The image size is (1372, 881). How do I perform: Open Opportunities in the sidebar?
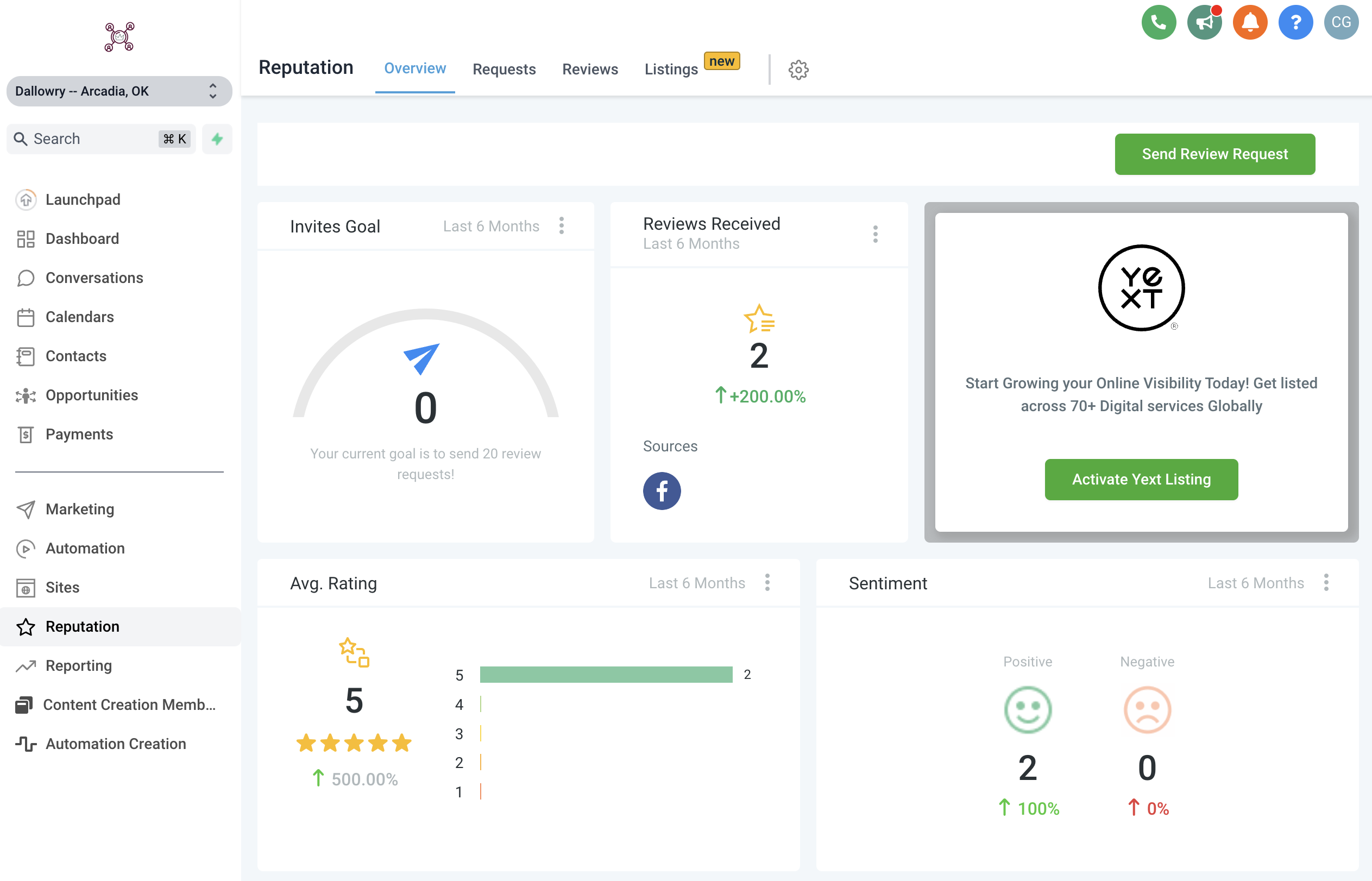[91, 395]
